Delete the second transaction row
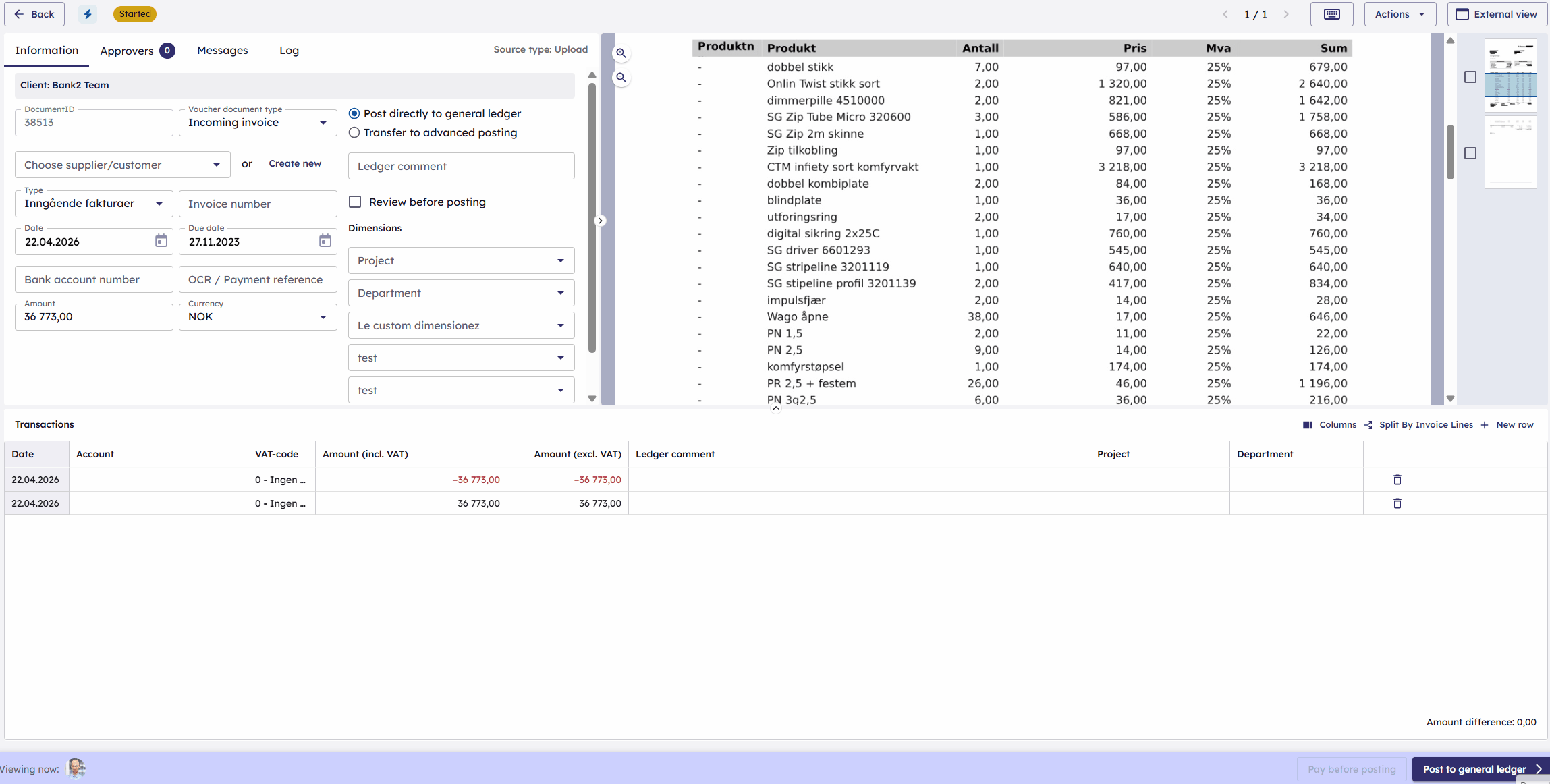Viewport: 1550px width, 784px height. pos(1397,503)
